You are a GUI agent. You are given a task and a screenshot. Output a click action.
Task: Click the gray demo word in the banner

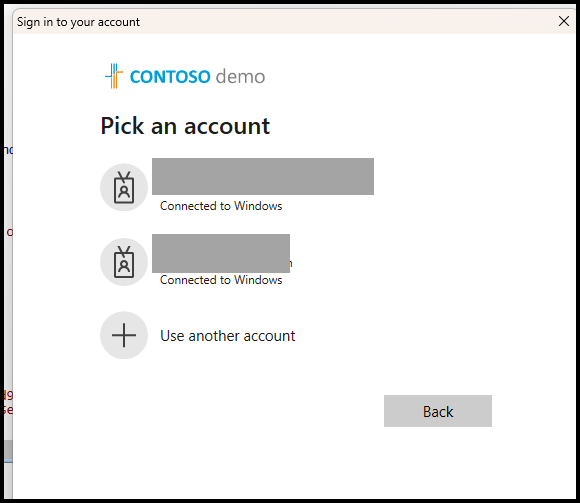click(x=240, y=77)
